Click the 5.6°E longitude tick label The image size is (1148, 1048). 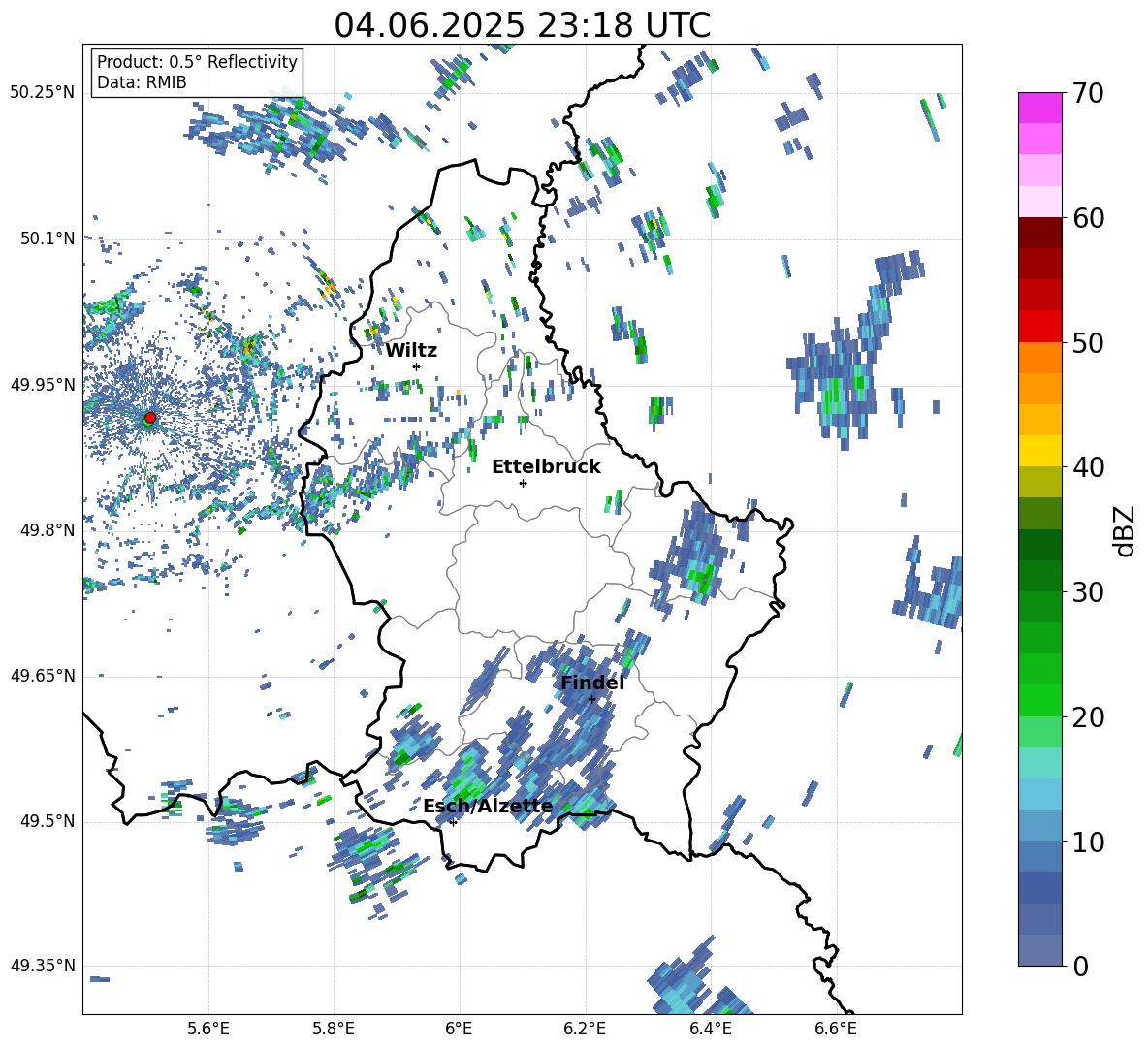208,1029
